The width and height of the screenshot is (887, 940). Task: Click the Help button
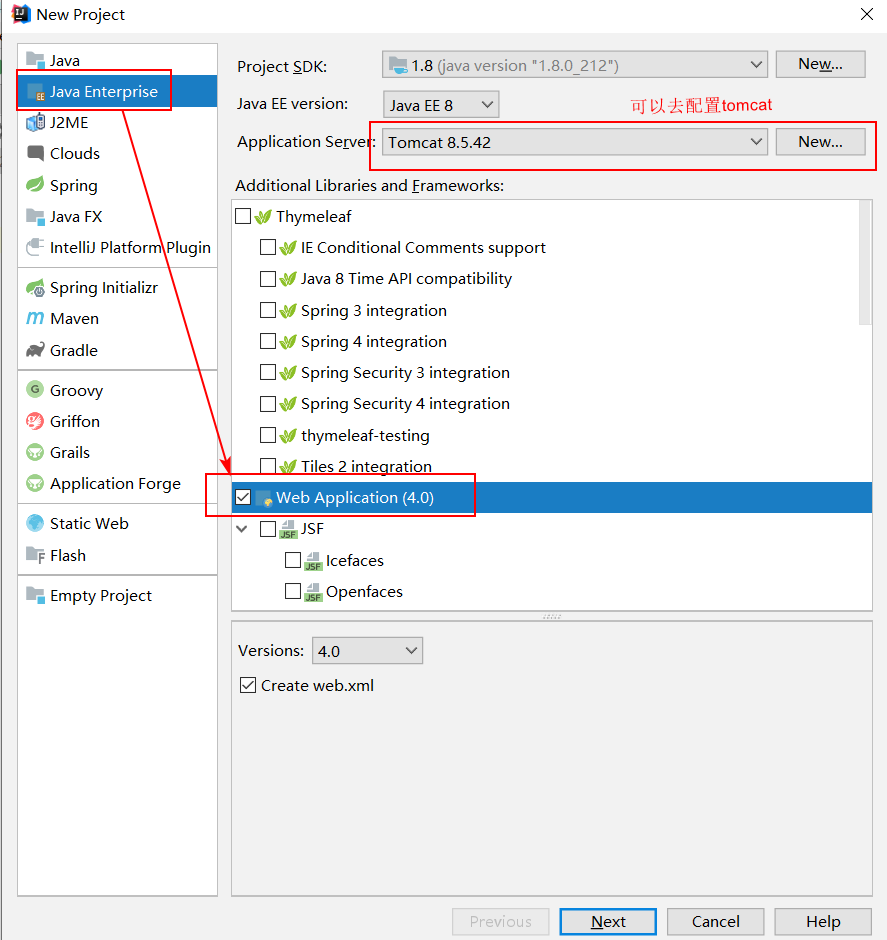823,921
